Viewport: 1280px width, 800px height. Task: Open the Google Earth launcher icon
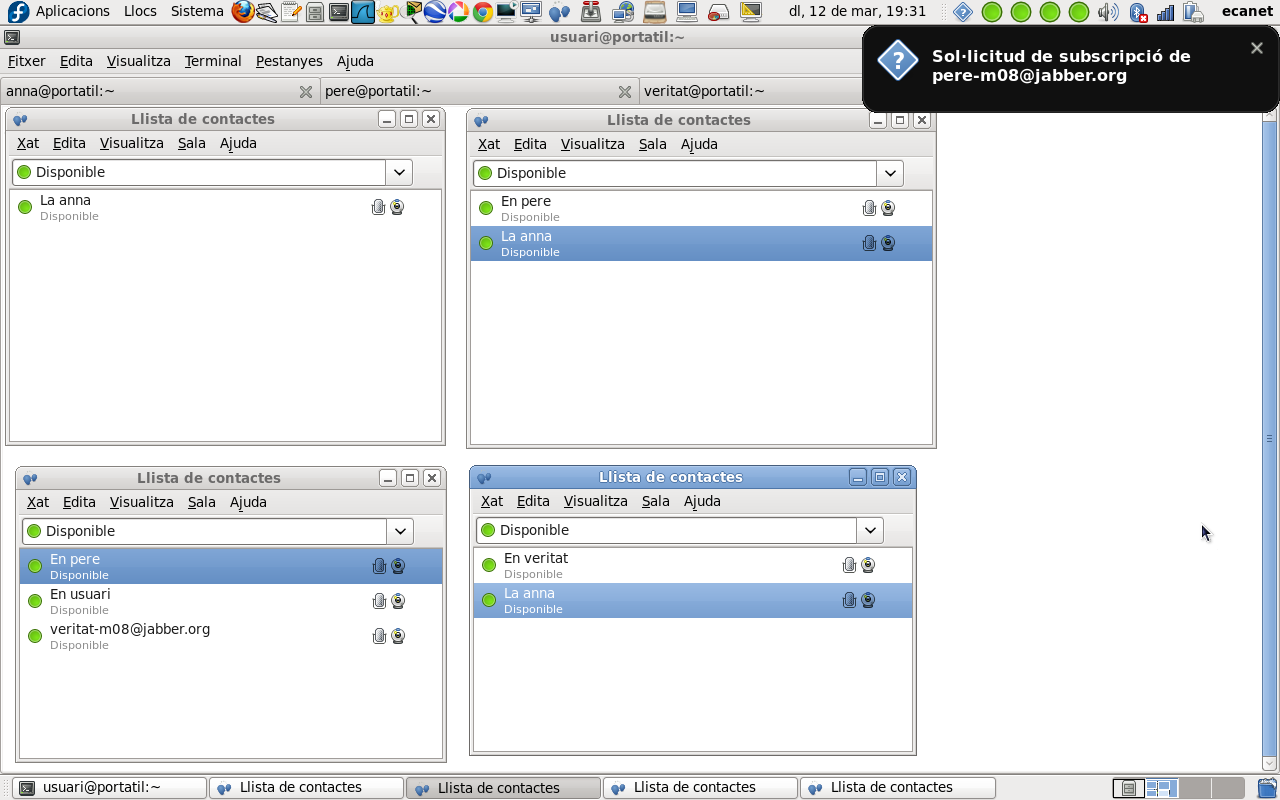tap(434, 12)
